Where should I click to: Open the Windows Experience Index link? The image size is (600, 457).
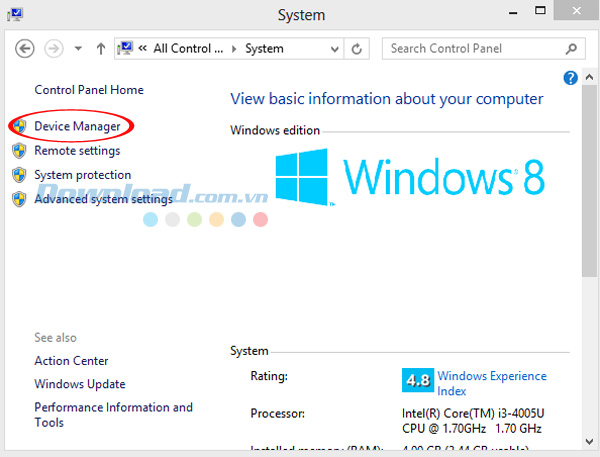pos(492,384)
